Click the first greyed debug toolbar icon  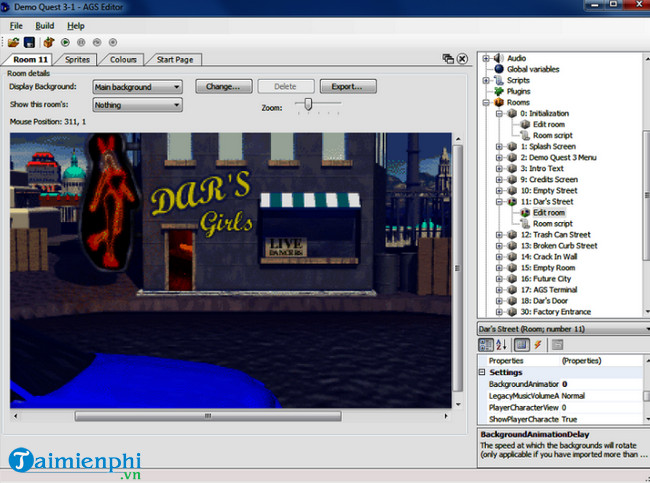click(81, 42)
